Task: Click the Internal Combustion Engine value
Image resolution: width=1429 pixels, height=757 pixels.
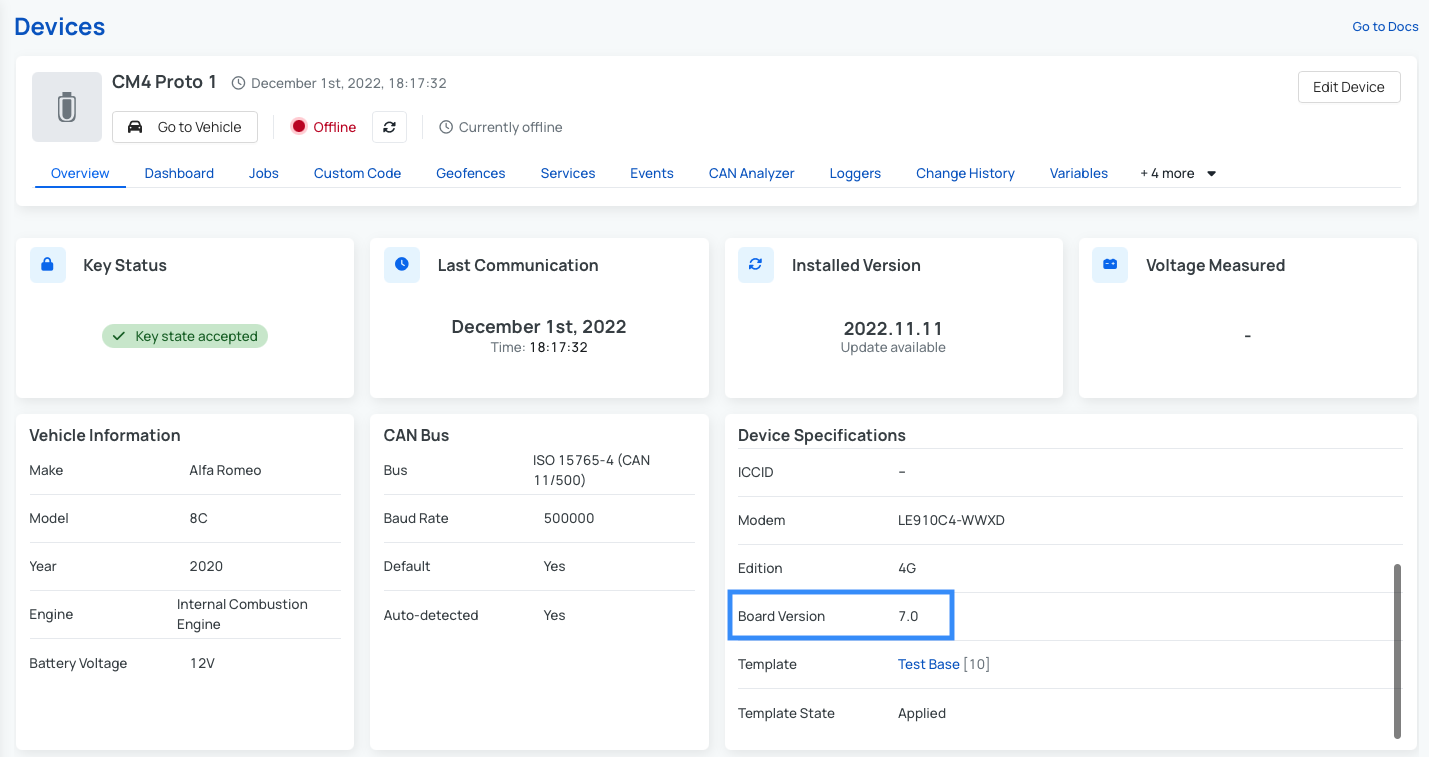Action: coord(242,614)
